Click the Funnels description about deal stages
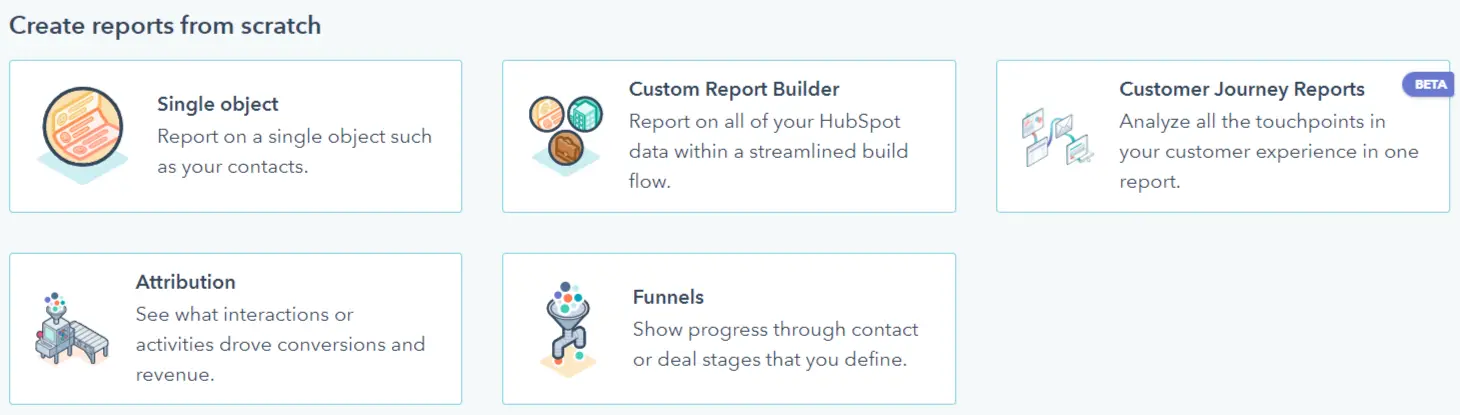The height and width of the screenshot is (415, 1460). (775, 344)
